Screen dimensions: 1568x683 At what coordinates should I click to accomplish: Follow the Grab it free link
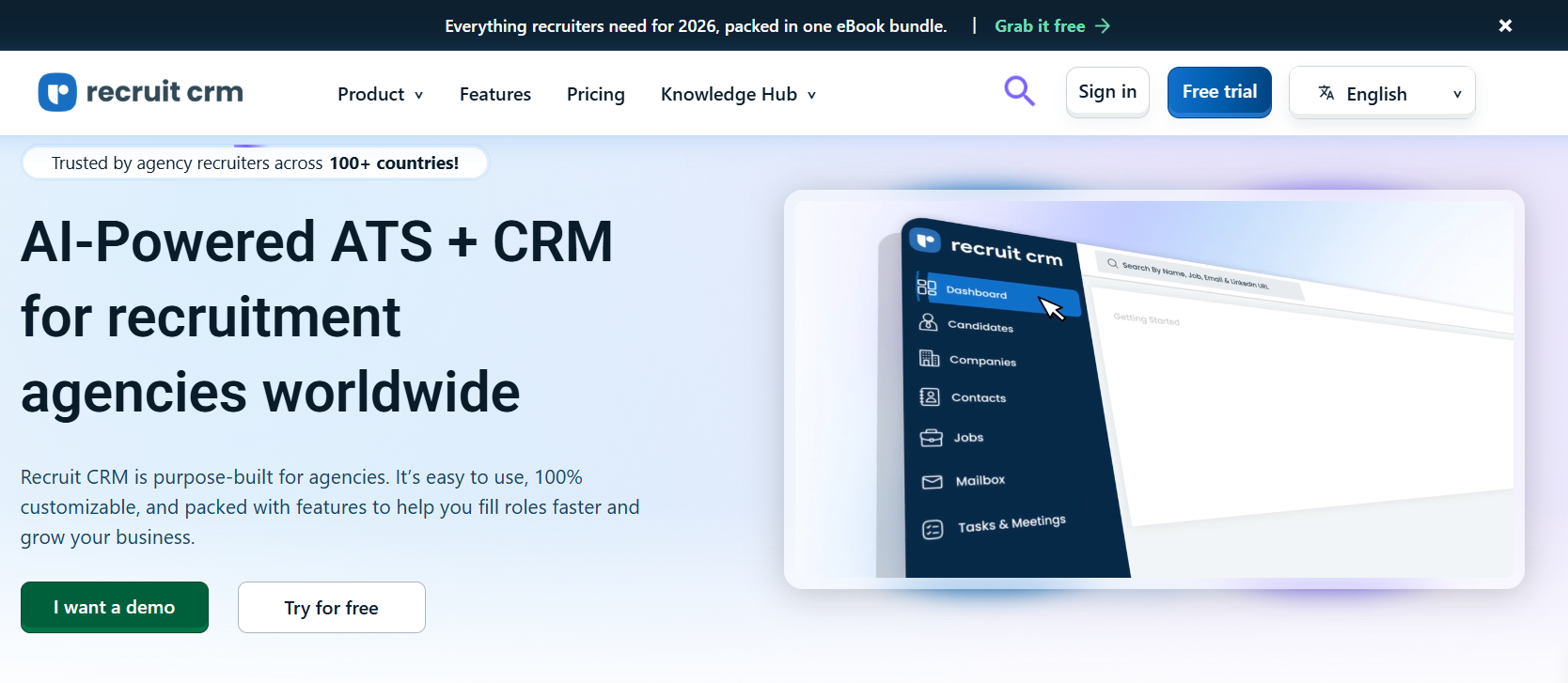point(1053,26)
